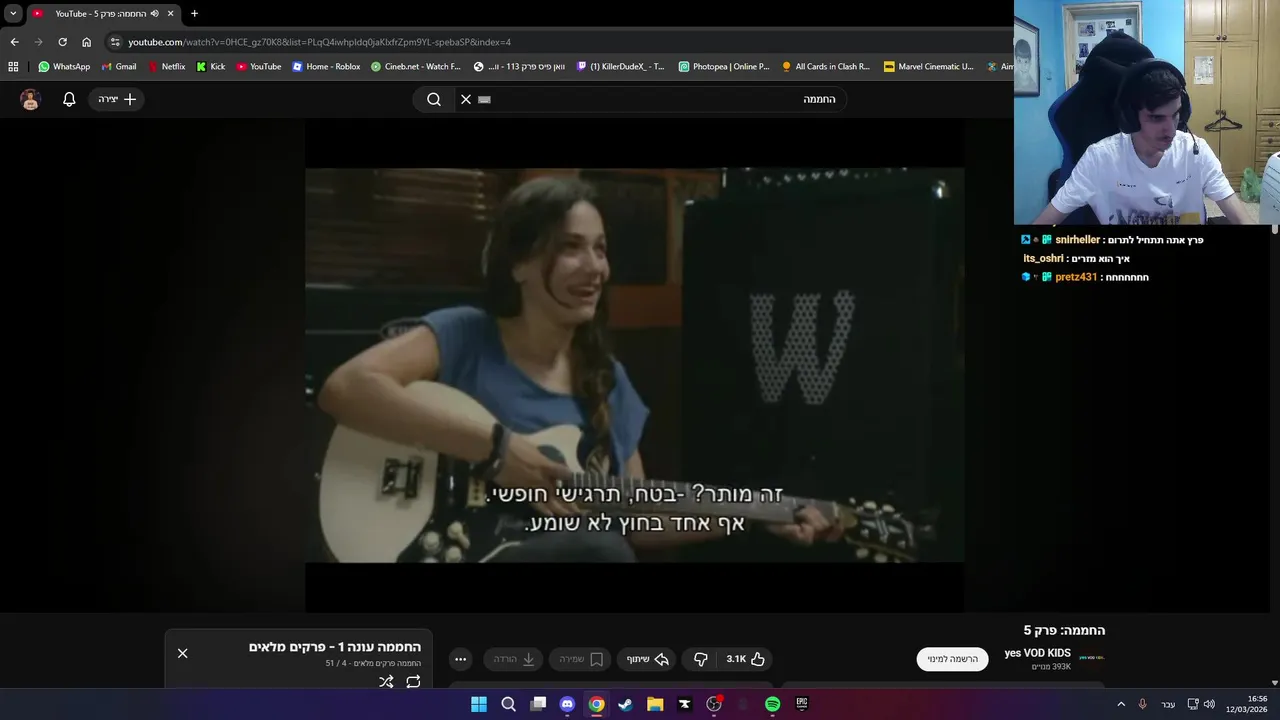Open the site information icon in address bar

click(x=115, y=42)
